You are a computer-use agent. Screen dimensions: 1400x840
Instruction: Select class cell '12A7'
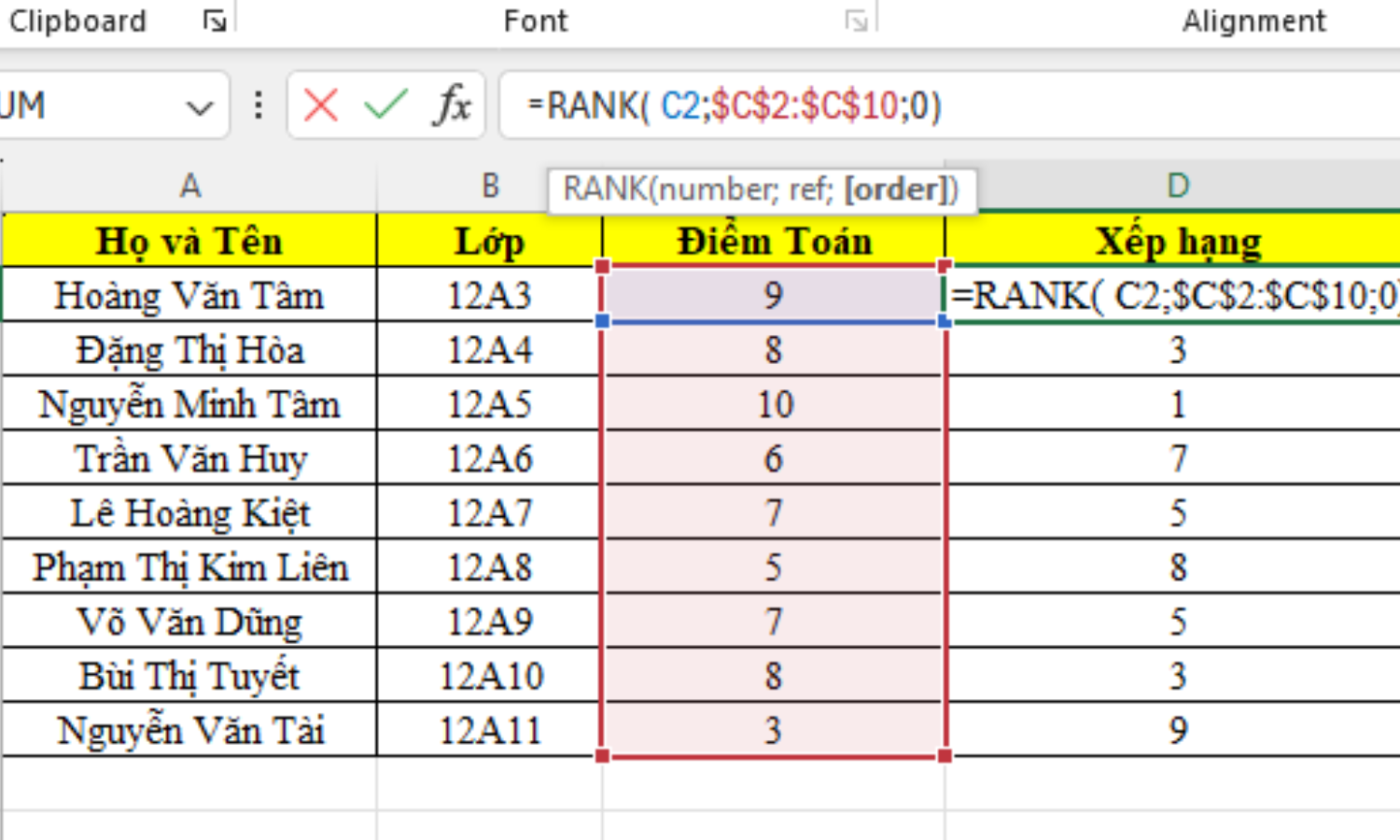pos(490,512)
